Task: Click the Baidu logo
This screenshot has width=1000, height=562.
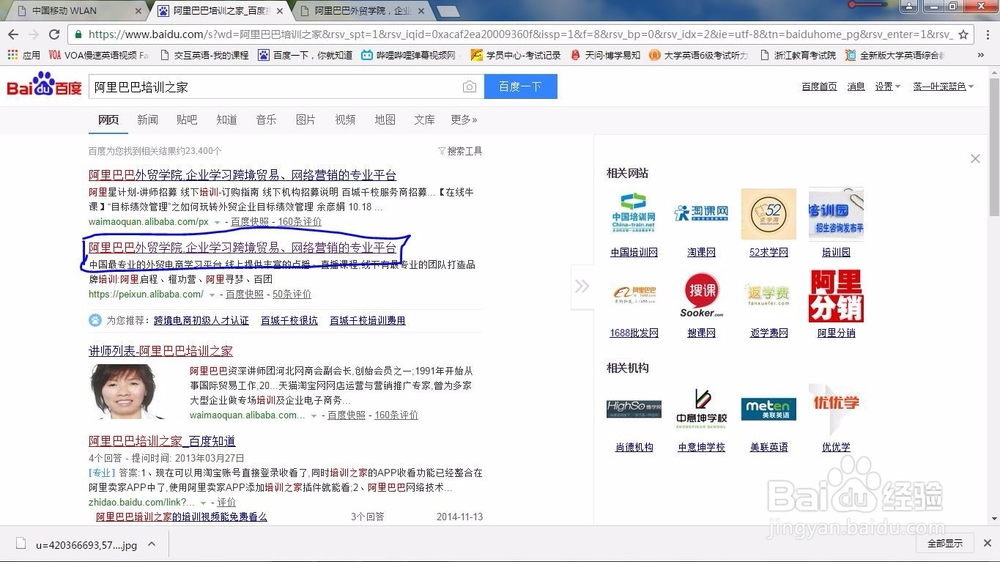Action: click(44, 85)
